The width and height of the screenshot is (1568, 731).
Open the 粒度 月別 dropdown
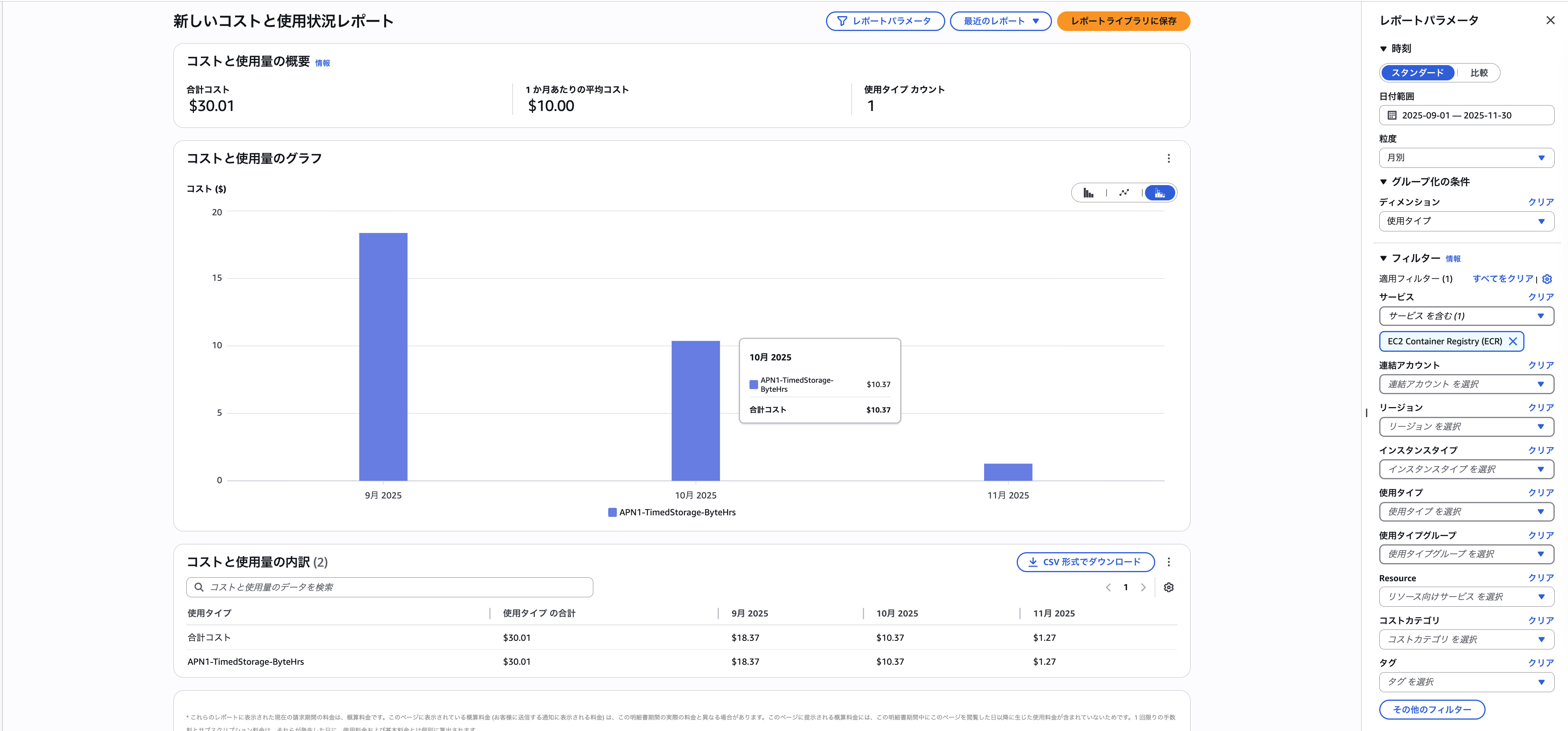tap(1466, 158)
